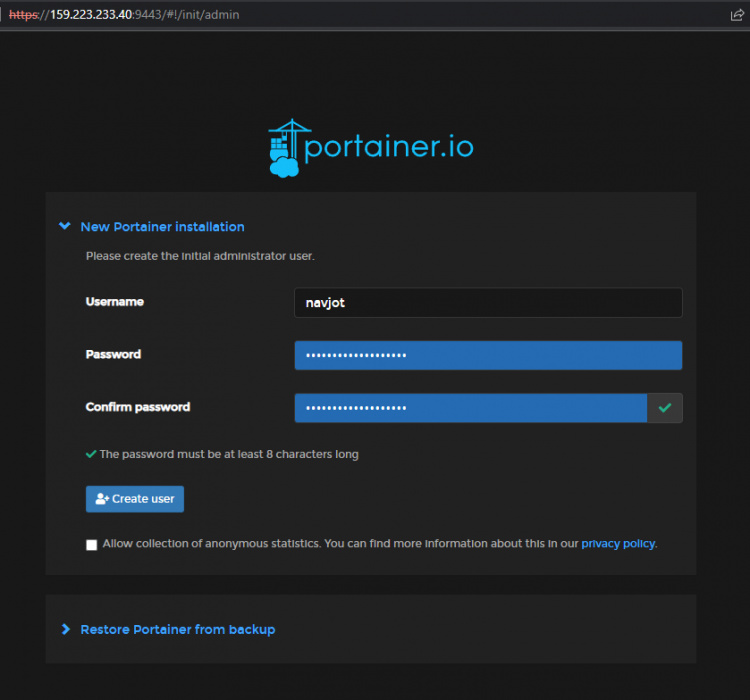Select the Confirm password input field

(x=470, y=408)
